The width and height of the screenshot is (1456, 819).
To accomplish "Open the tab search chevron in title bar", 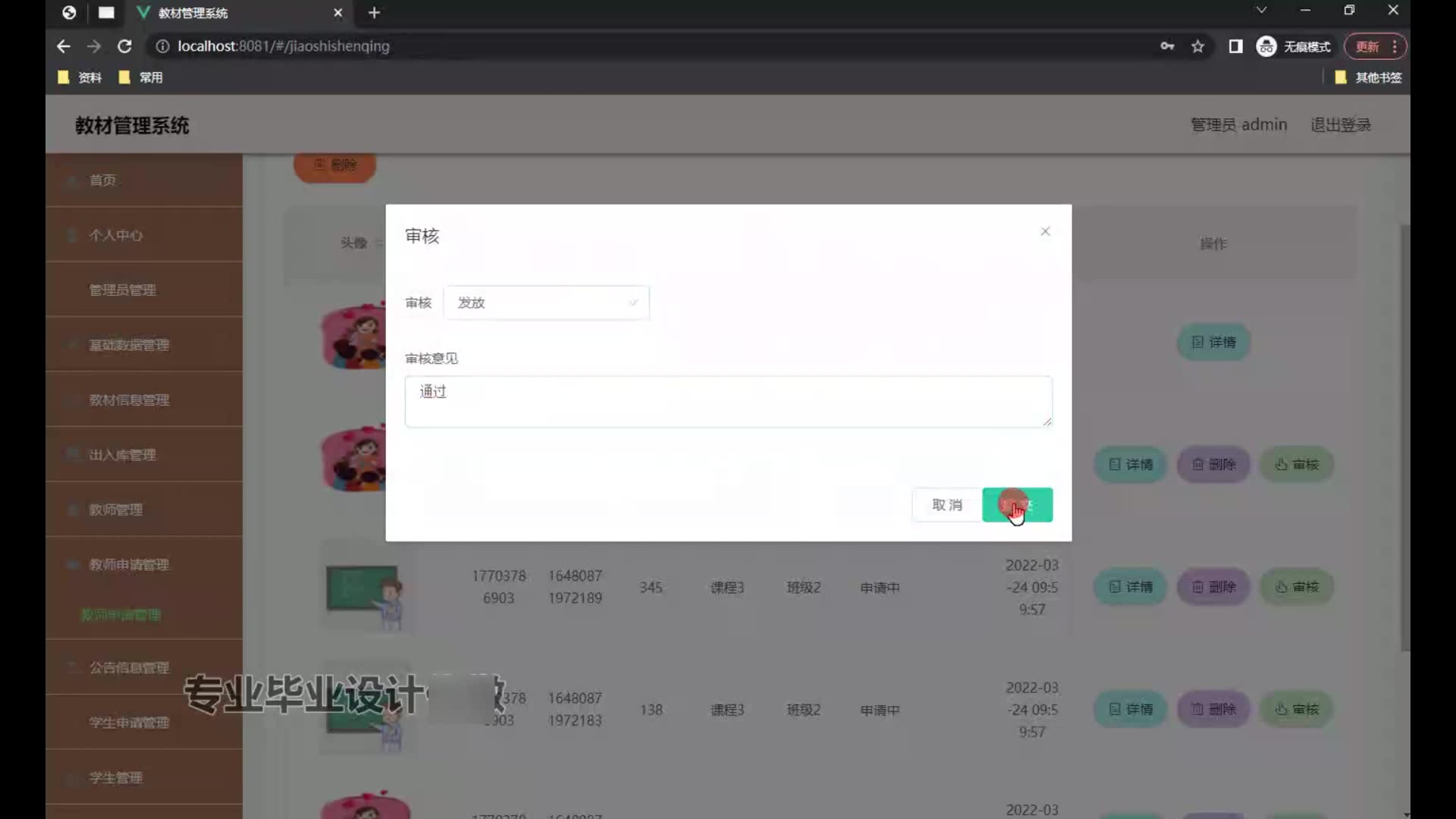I will [x=1261, y=10].
